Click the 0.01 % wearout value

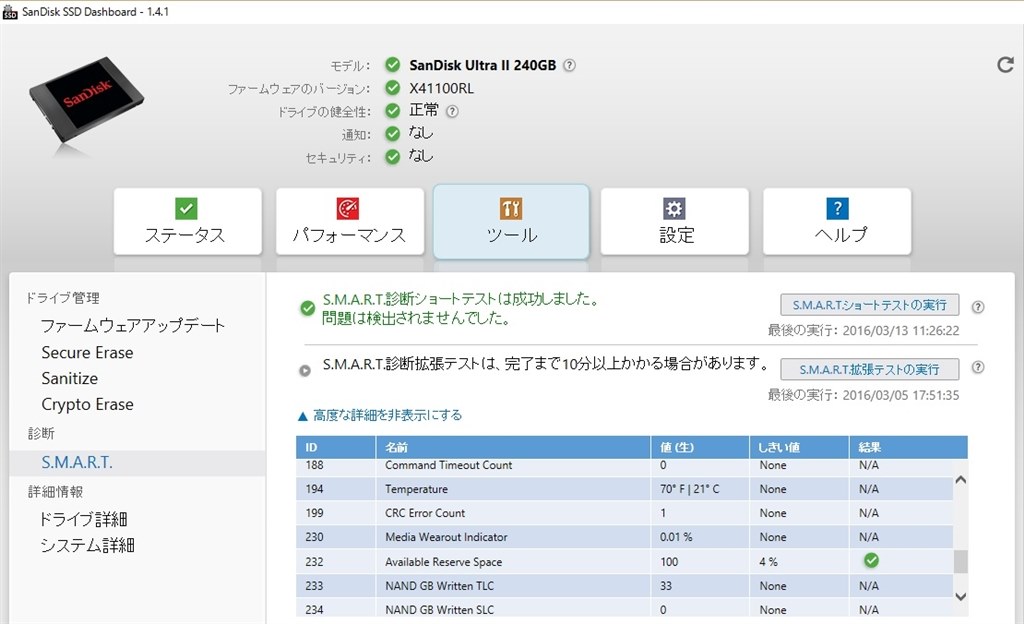[676, 537]
